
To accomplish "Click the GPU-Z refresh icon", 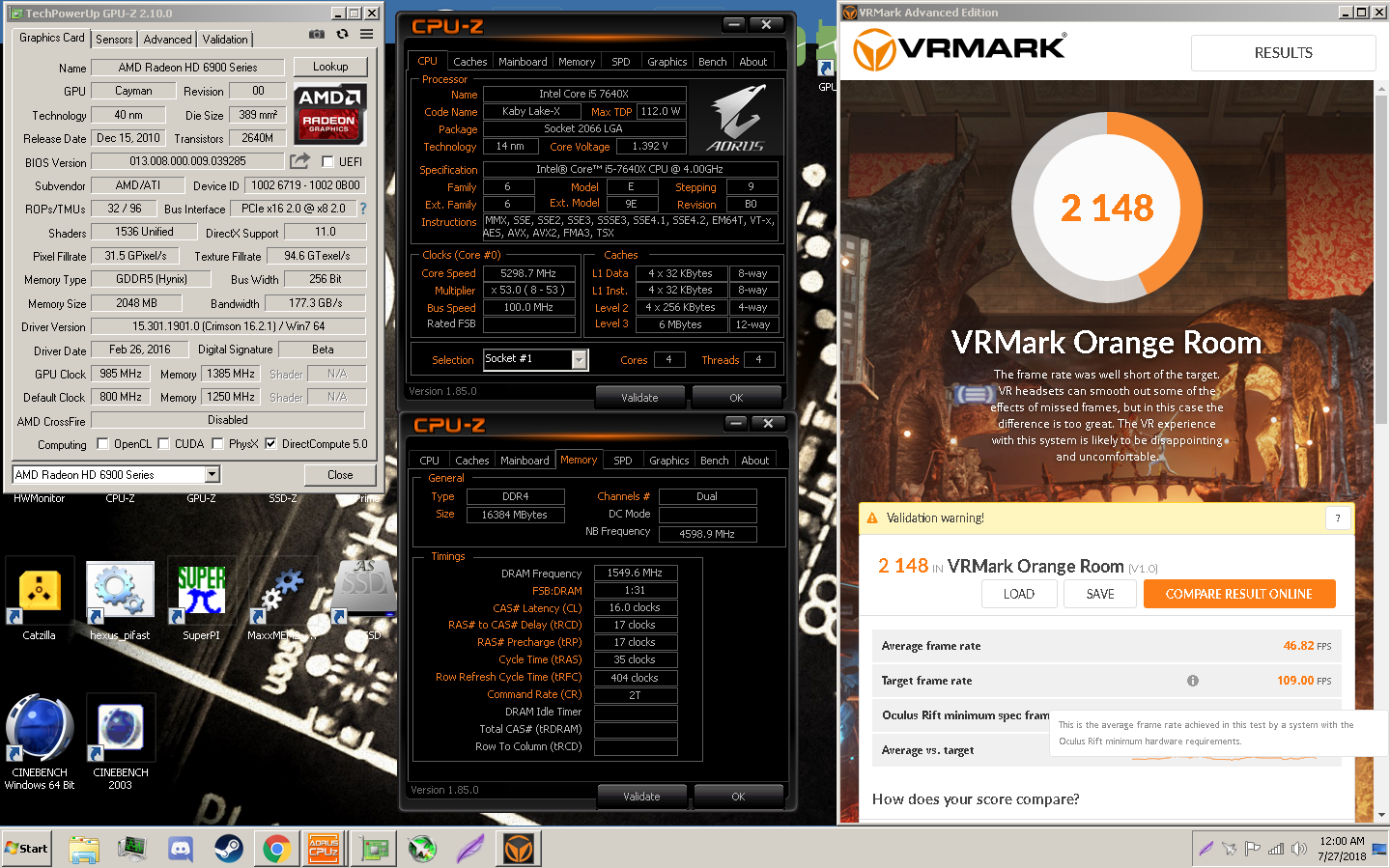I will coord(342,34).
